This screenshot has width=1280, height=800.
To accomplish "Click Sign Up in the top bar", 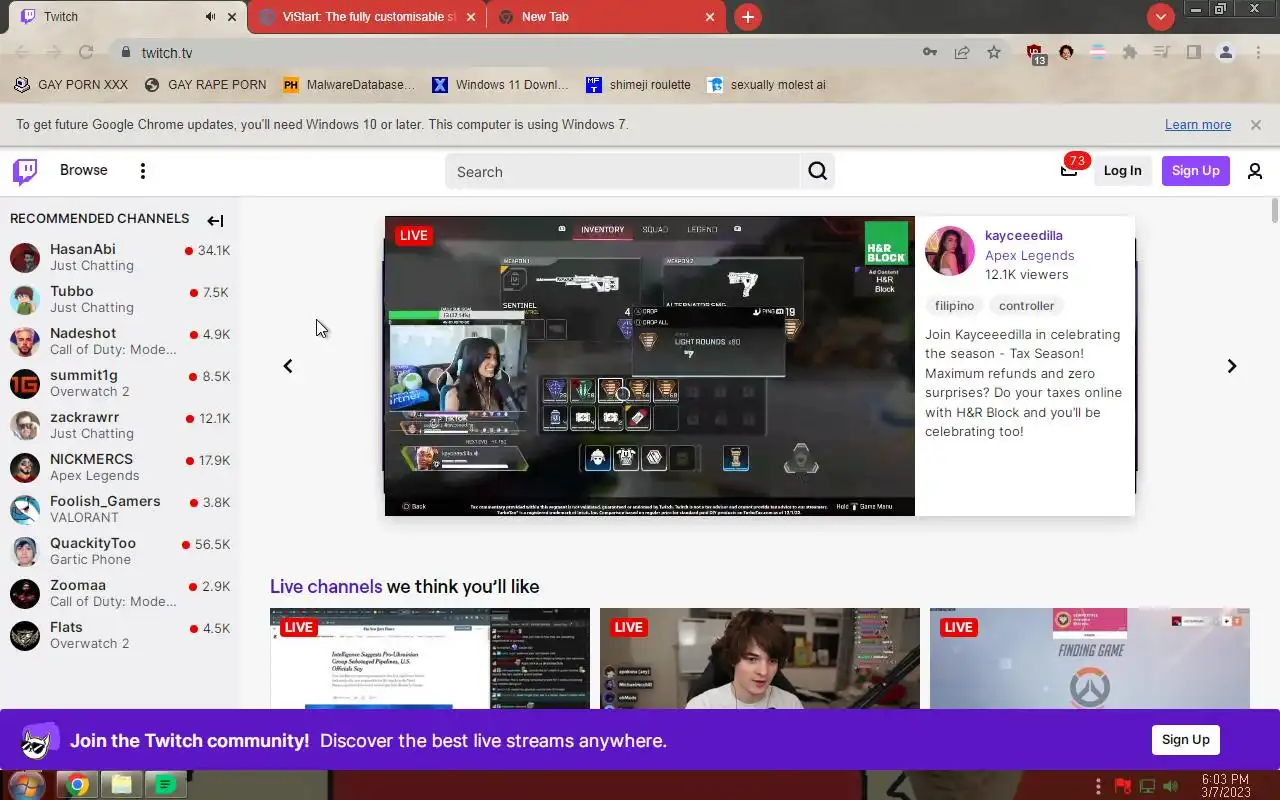I will (1196, 171).
